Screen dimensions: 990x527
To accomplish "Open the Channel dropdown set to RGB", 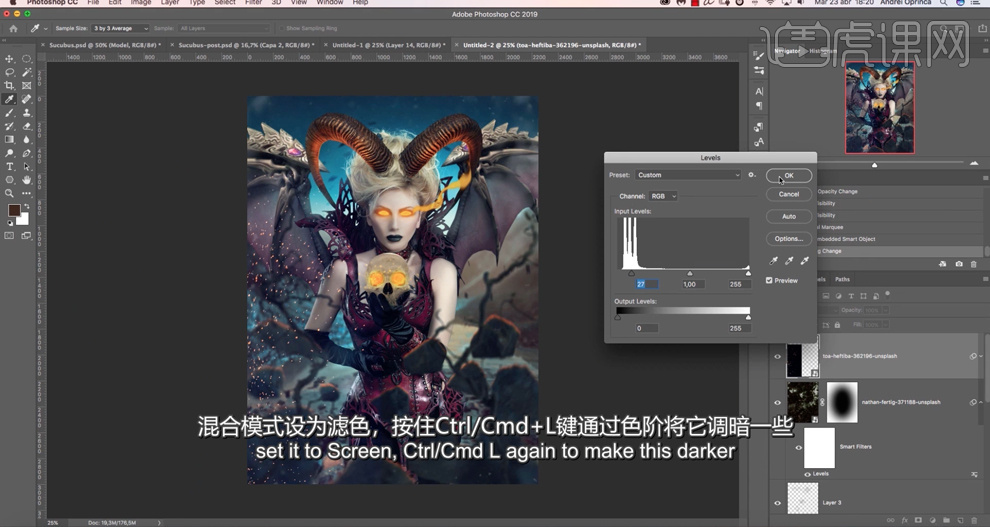I will coord(662,196).
